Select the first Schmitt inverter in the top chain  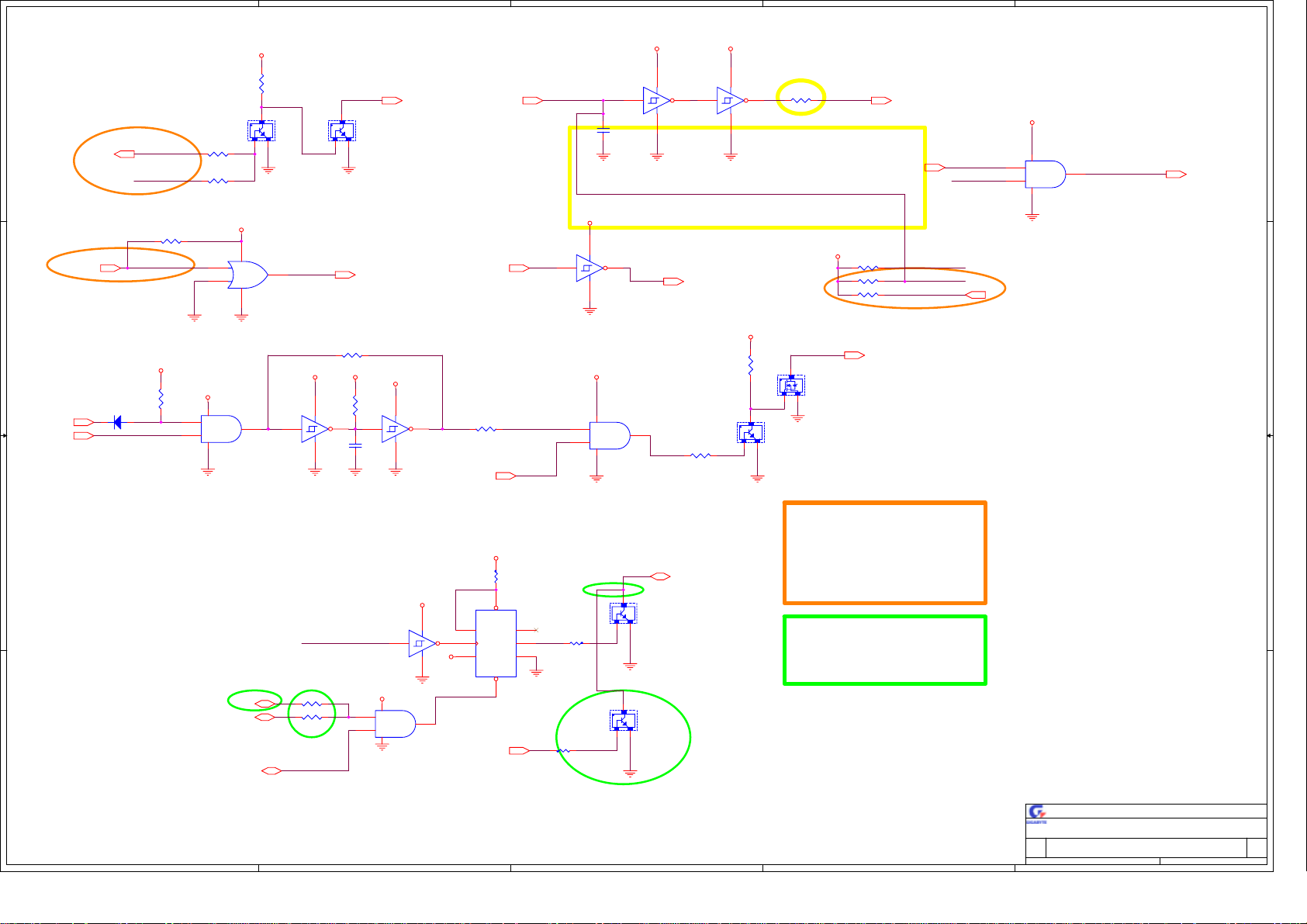[658, 100]
